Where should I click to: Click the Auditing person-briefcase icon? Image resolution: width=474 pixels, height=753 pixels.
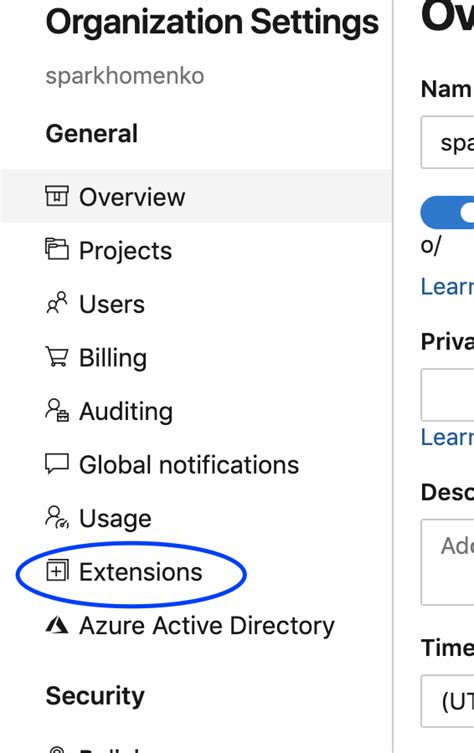pos(57,411)
